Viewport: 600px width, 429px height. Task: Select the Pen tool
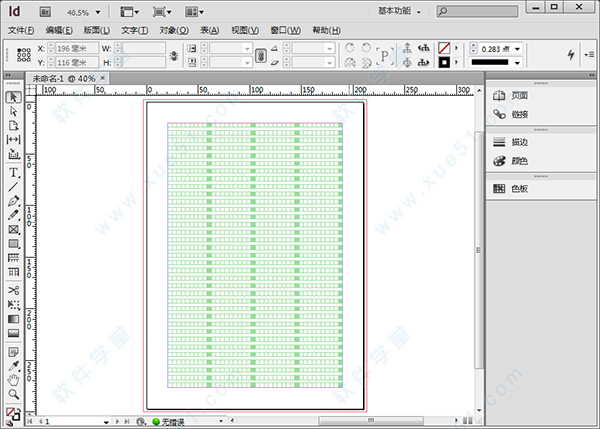pyautogui.click(x=13, y=201)
